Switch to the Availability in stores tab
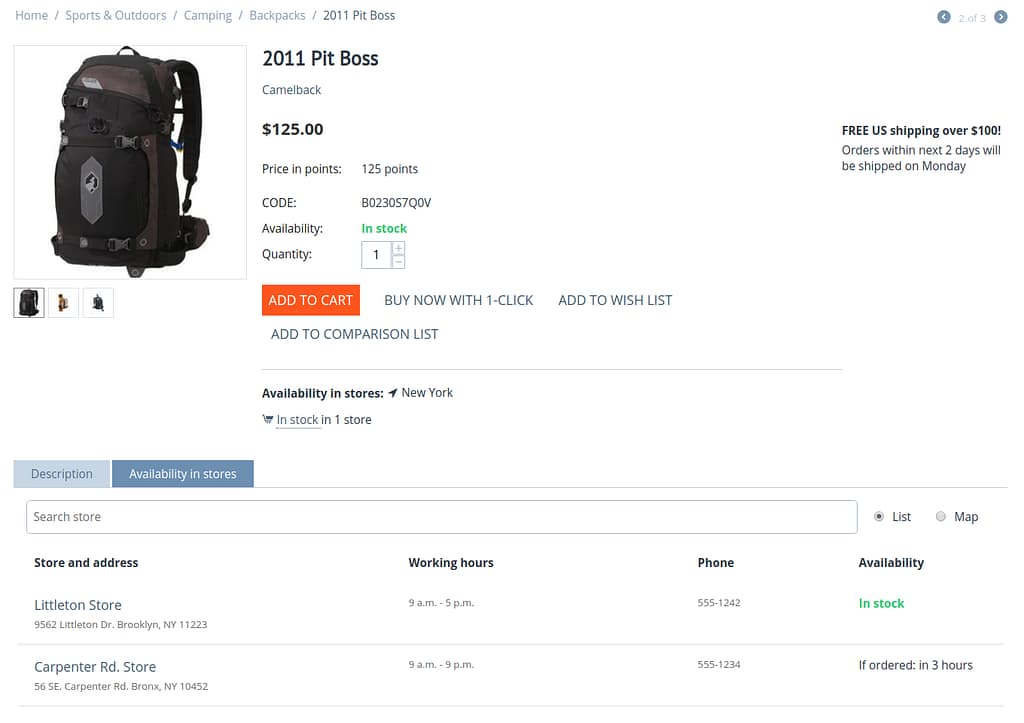The height and width of the screenshot is (723, 1024). coord(183,473)
